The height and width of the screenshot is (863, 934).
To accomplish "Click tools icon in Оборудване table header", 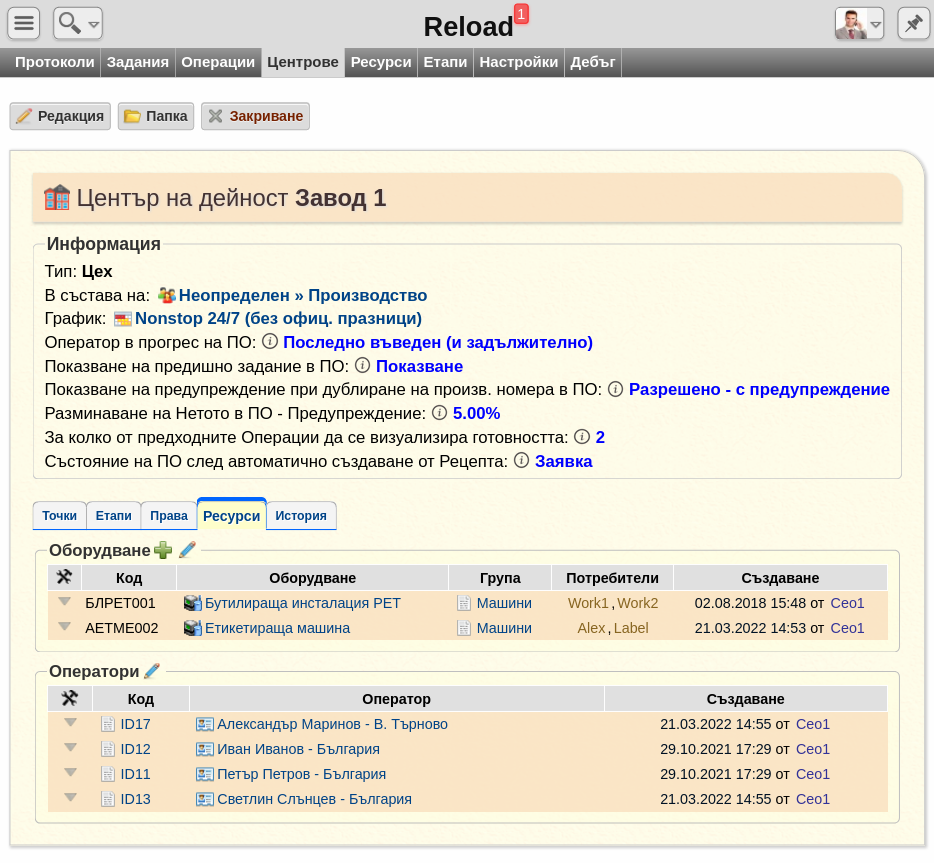I will tap(64, 577).
